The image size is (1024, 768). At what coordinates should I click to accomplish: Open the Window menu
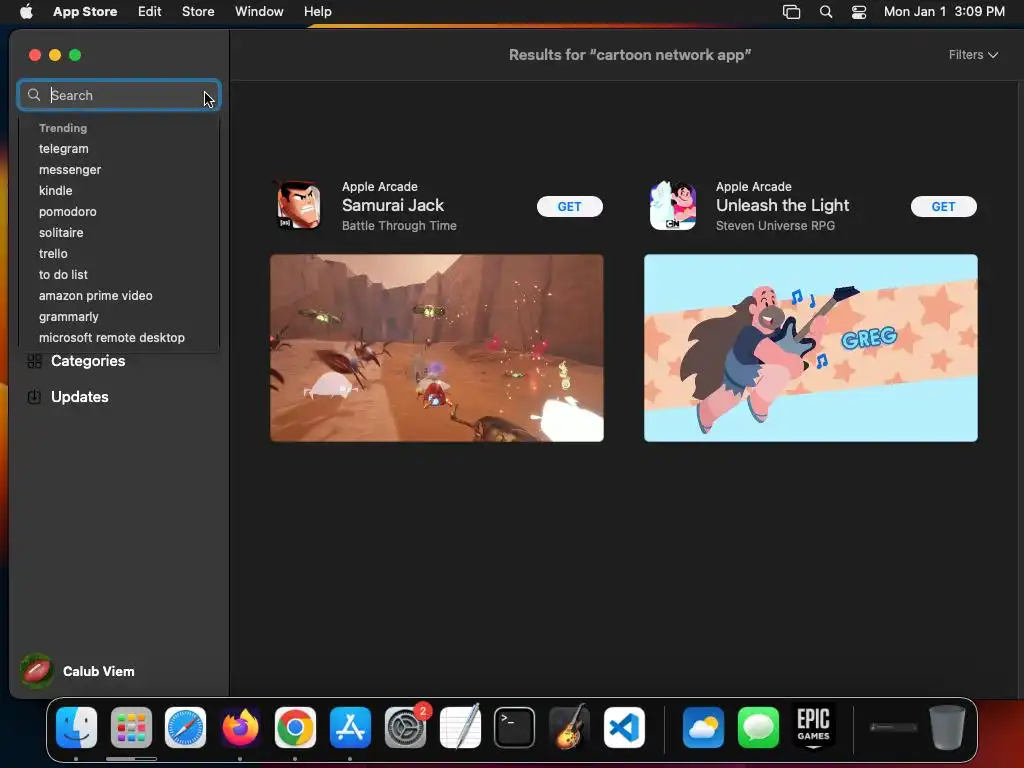(x=259, y=12)
